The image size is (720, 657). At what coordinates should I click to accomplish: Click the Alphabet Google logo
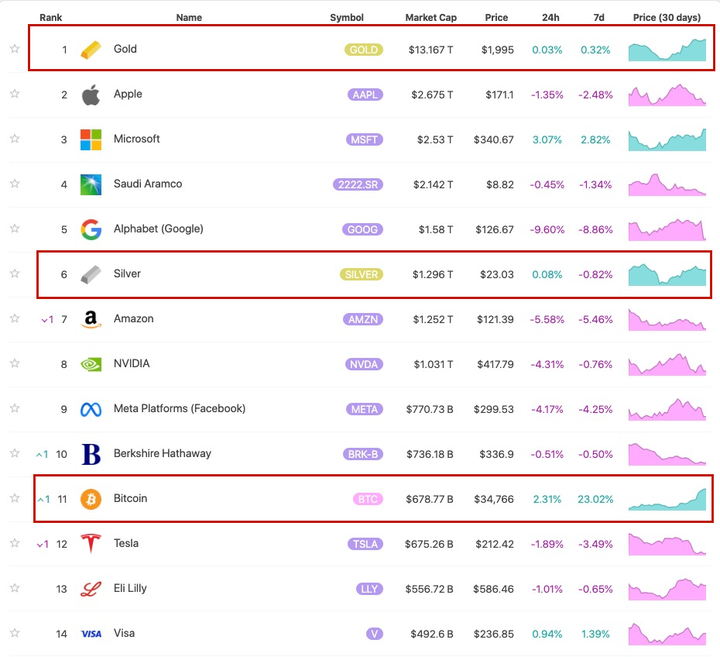tap(91, 229)
